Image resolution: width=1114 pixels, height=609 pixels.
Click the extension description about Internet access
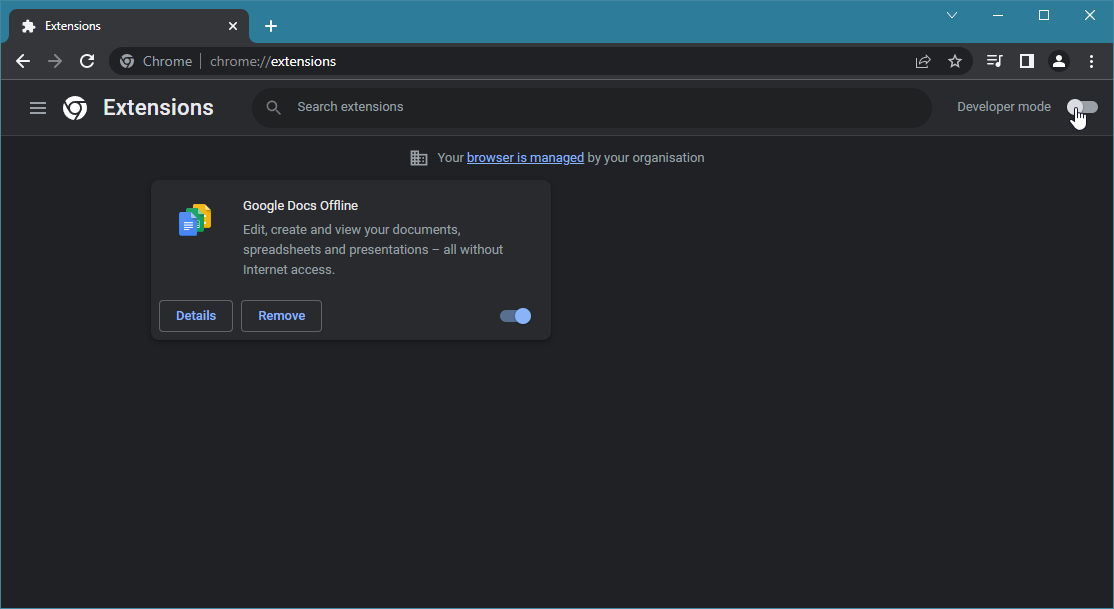373,249
